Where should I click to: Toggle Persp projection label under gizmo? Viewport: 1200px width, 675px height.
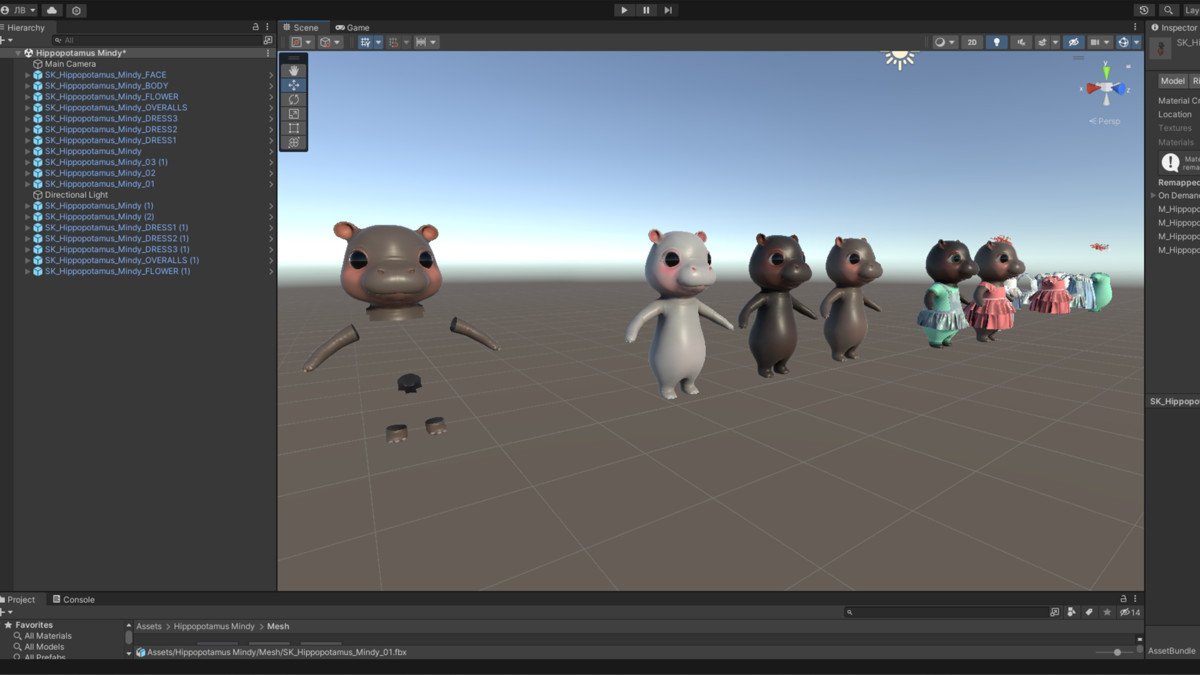pyautogui.click(x=1105, y=121)
